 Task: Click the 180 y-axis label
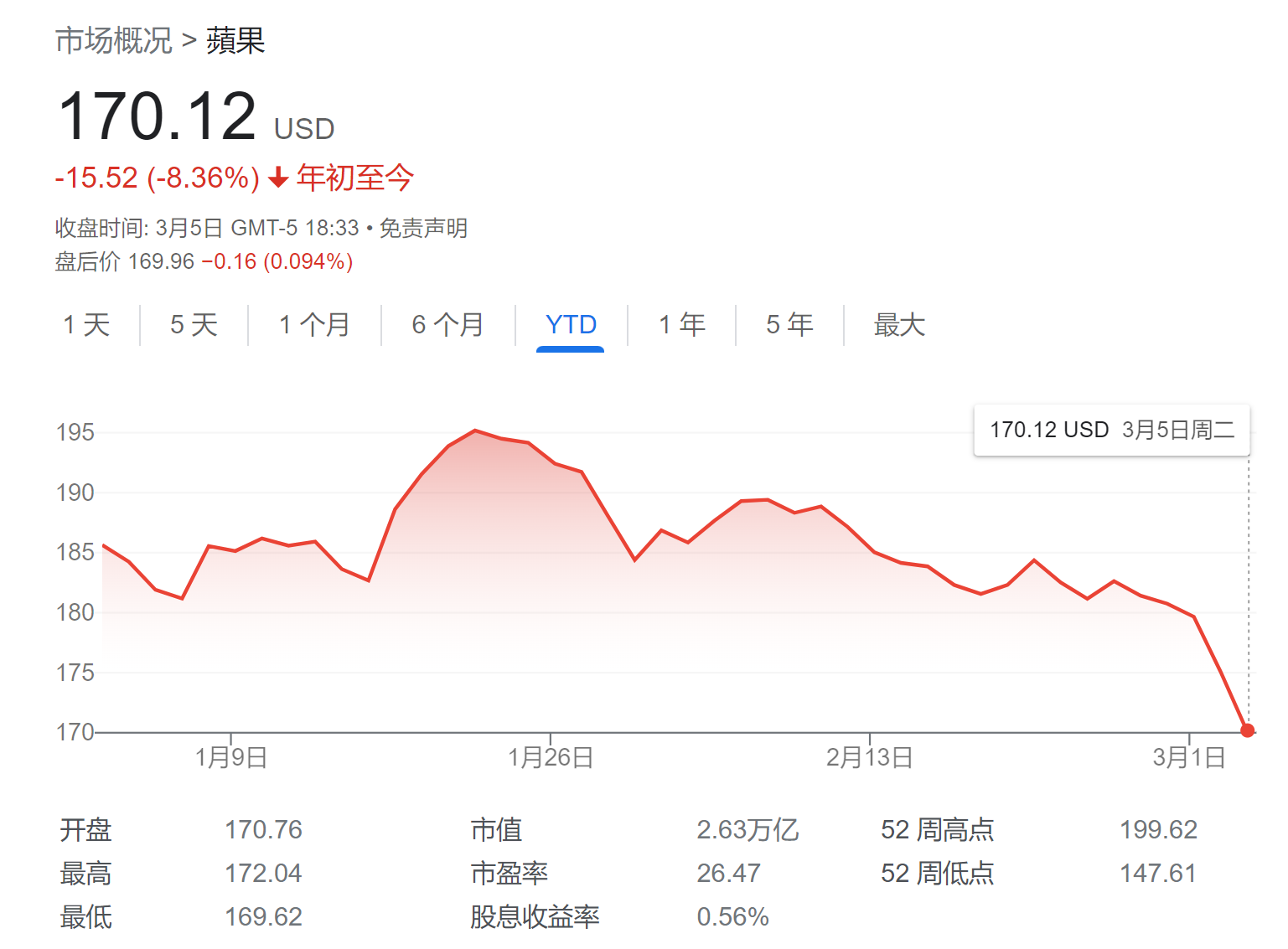tap(75, 612)
